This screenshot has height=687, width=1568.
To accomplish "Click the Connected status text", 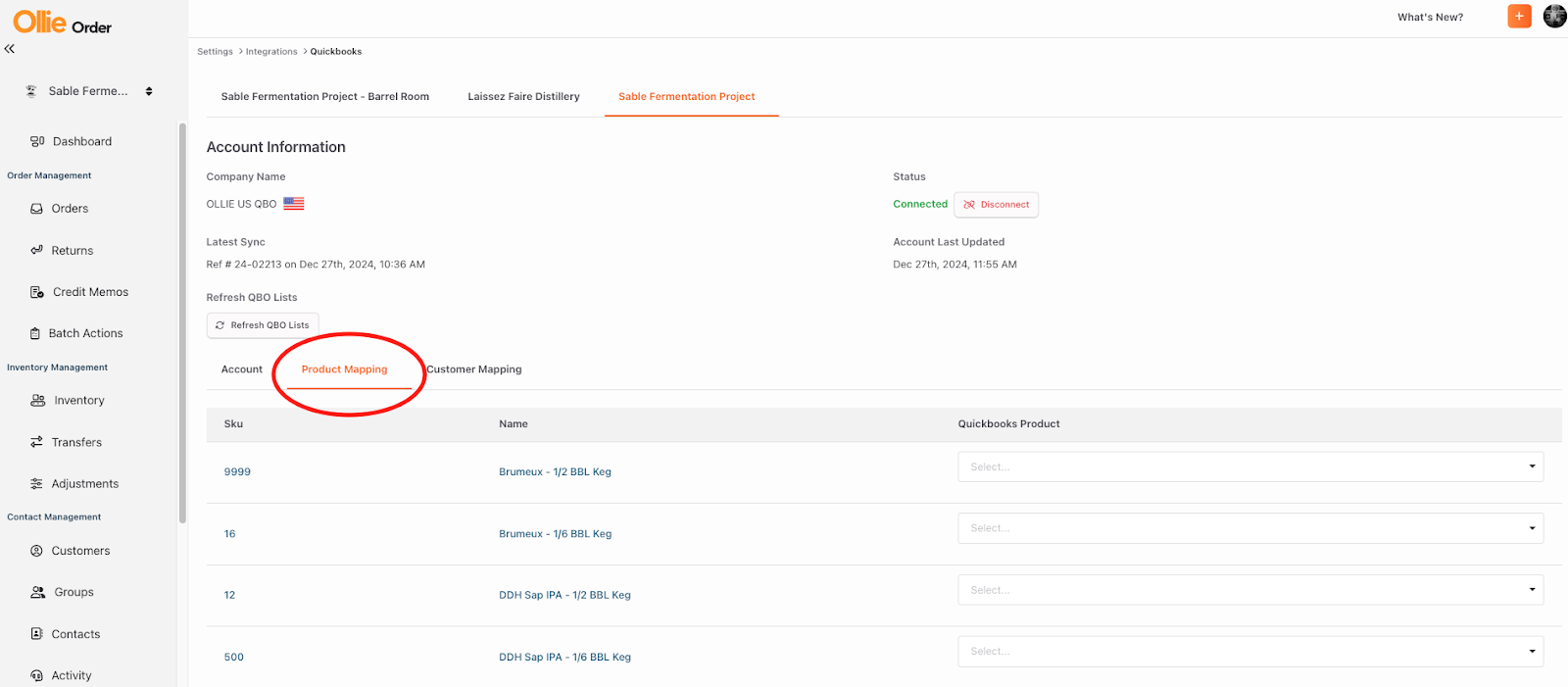I will click(x=920, y=204).
